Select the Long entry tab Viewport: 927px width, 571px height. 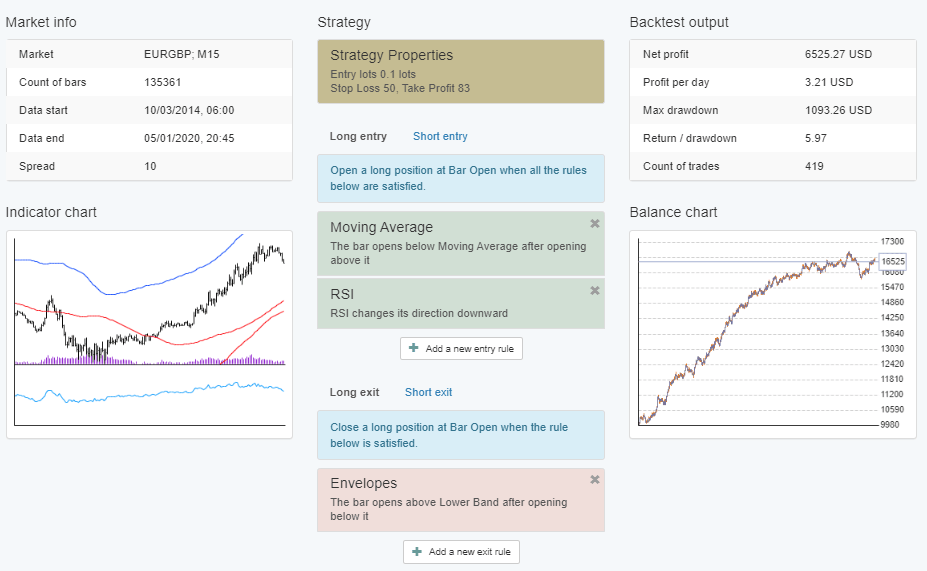point(357,136)
